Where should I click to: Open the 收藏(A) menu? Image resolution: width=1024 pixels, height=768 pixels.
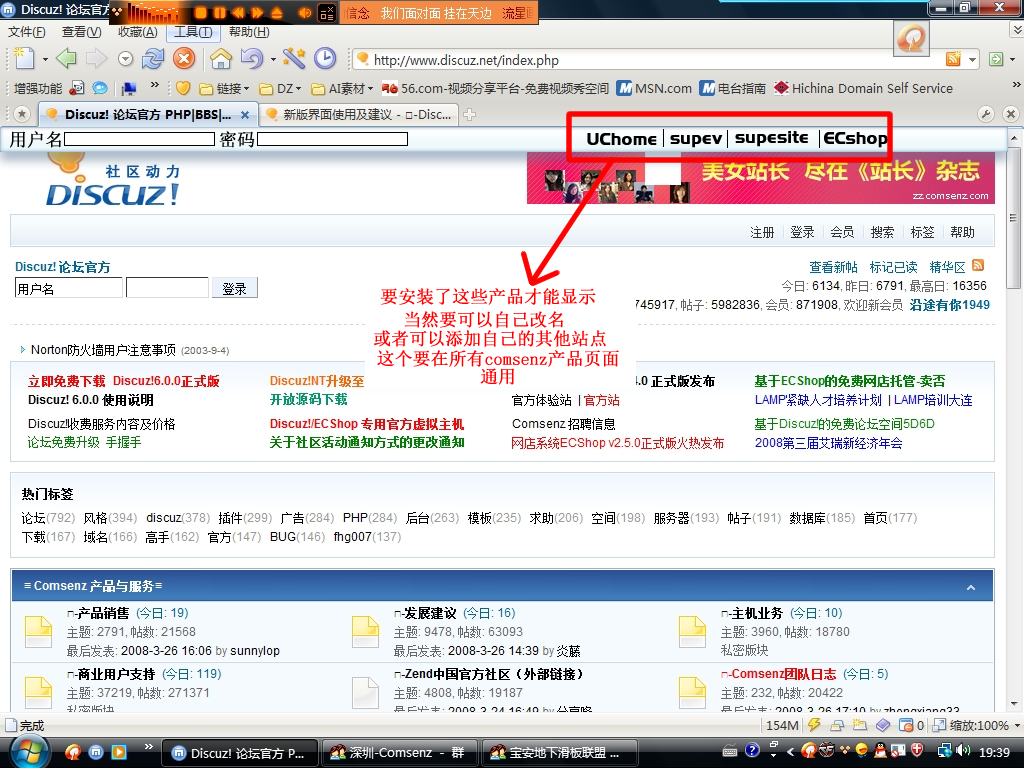pyautogui.click(x=138, y=32)
